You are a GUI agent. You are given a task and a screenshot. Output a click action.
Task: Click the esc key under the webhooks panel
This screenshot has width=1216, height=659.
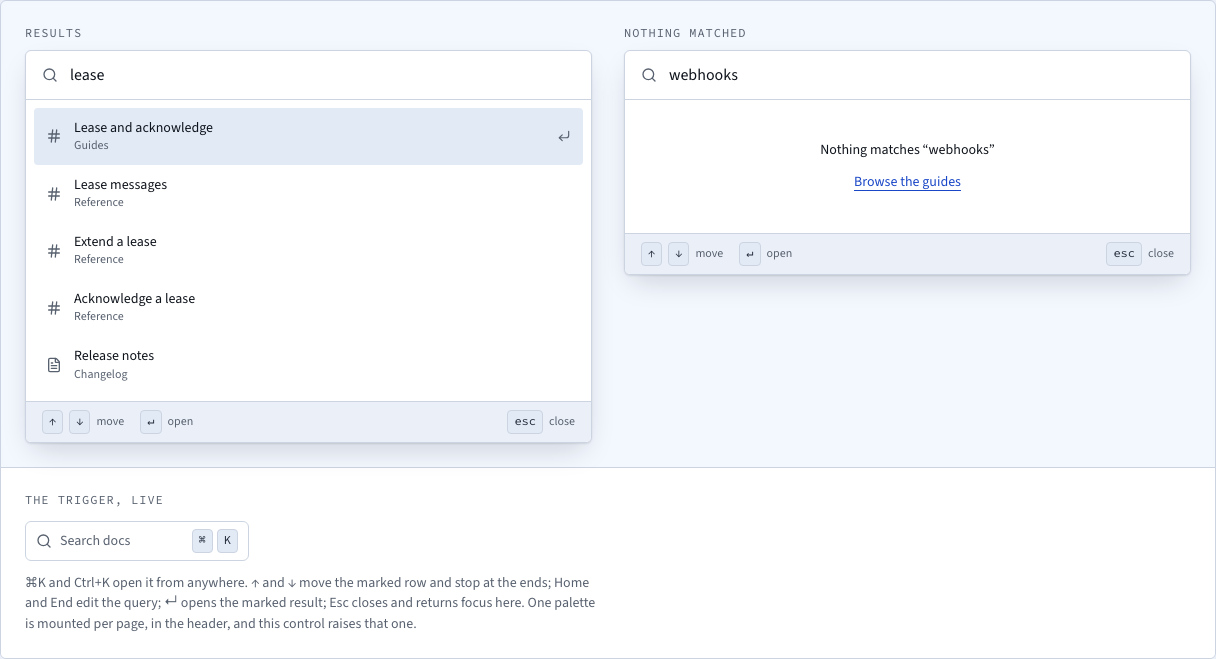1124,254
